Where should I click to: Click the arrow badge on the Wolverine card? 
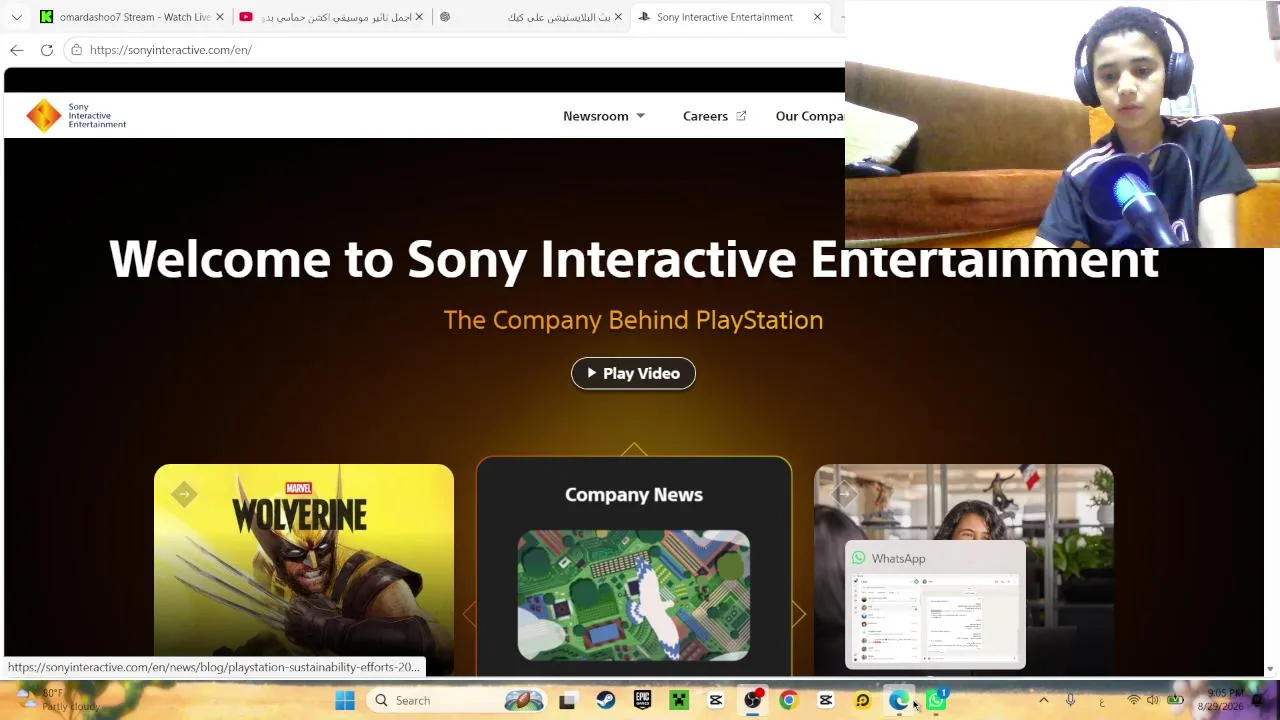[x=184, y=494]
